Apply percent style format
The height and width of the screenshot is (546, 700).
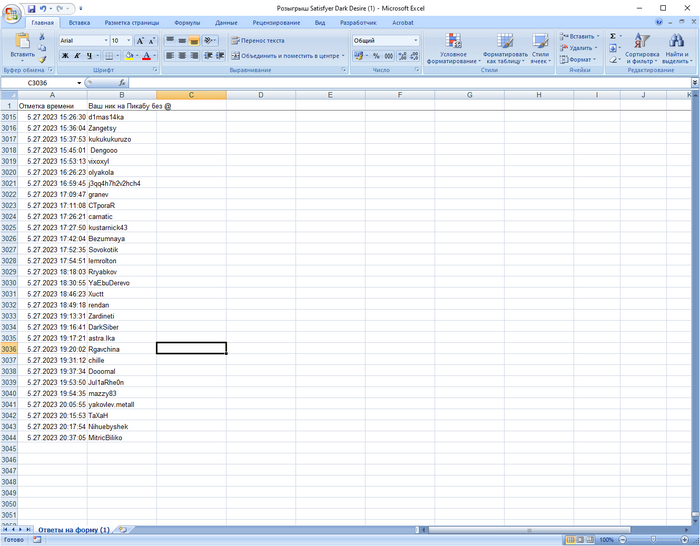376,56
